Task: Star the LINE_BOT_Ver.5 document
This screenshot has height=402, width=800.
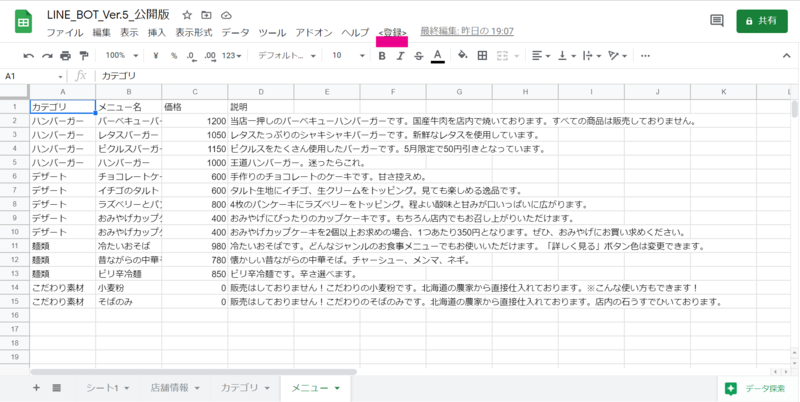Action: click(x=187, y=15)
